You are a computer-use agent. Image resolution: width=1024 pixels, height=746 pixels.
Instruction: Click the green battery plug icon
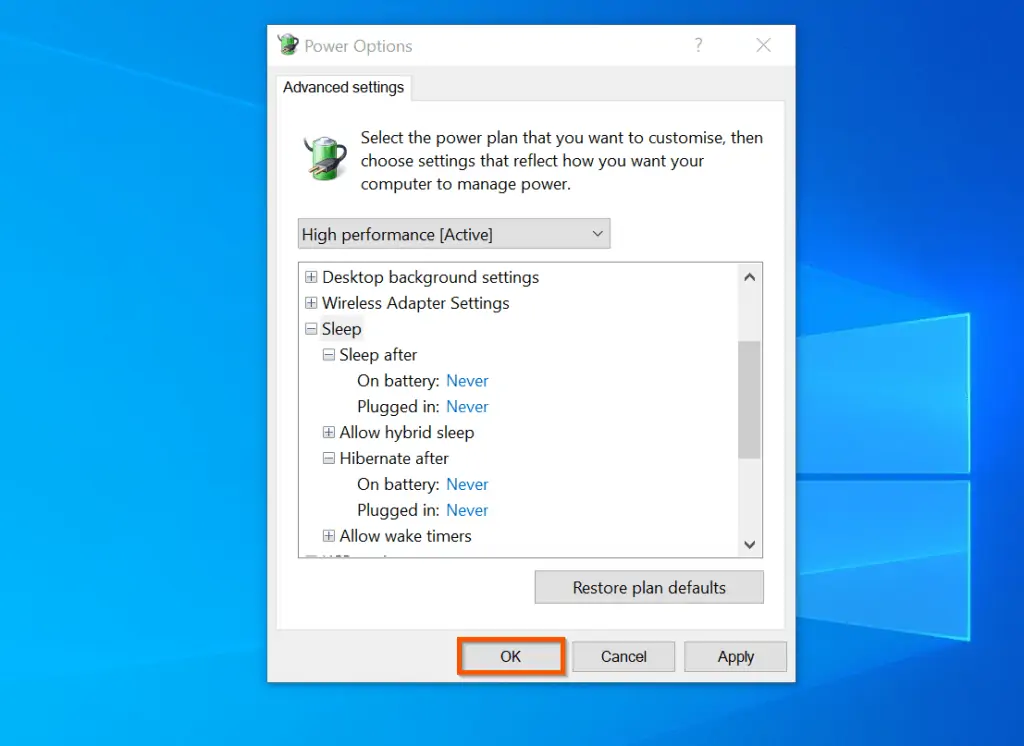pyautogui.click(x=324, y=158)
